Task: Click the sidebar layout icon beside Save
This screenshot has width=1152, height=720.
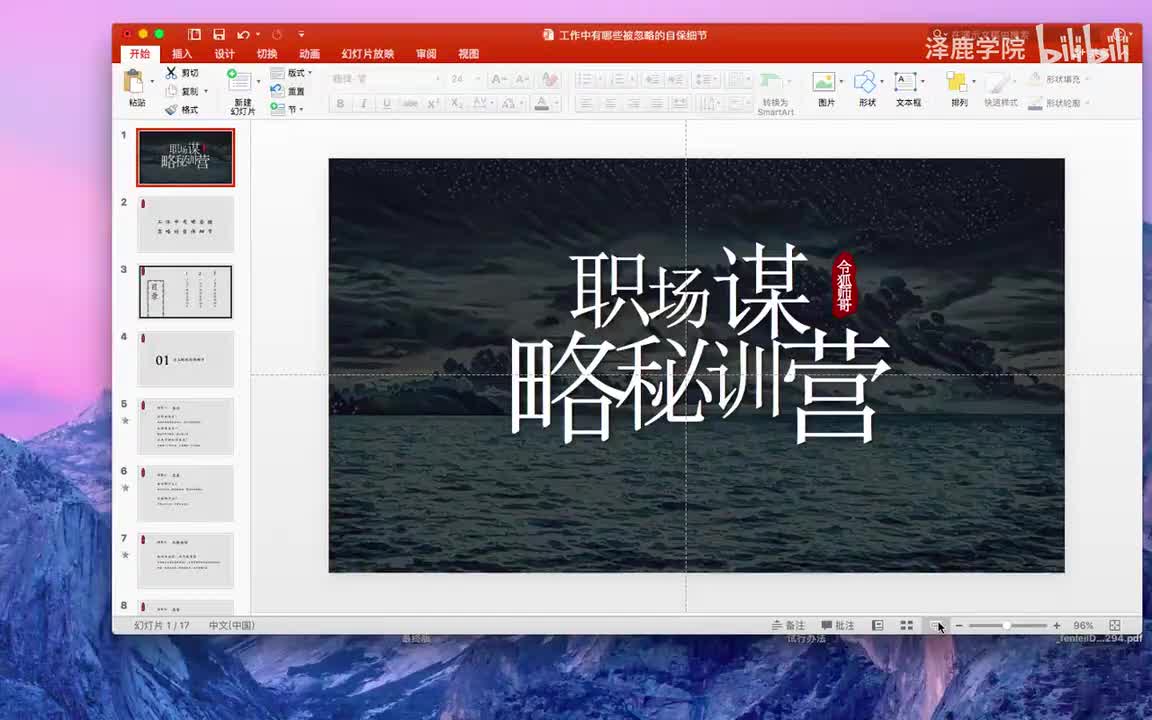Action: 194,35
